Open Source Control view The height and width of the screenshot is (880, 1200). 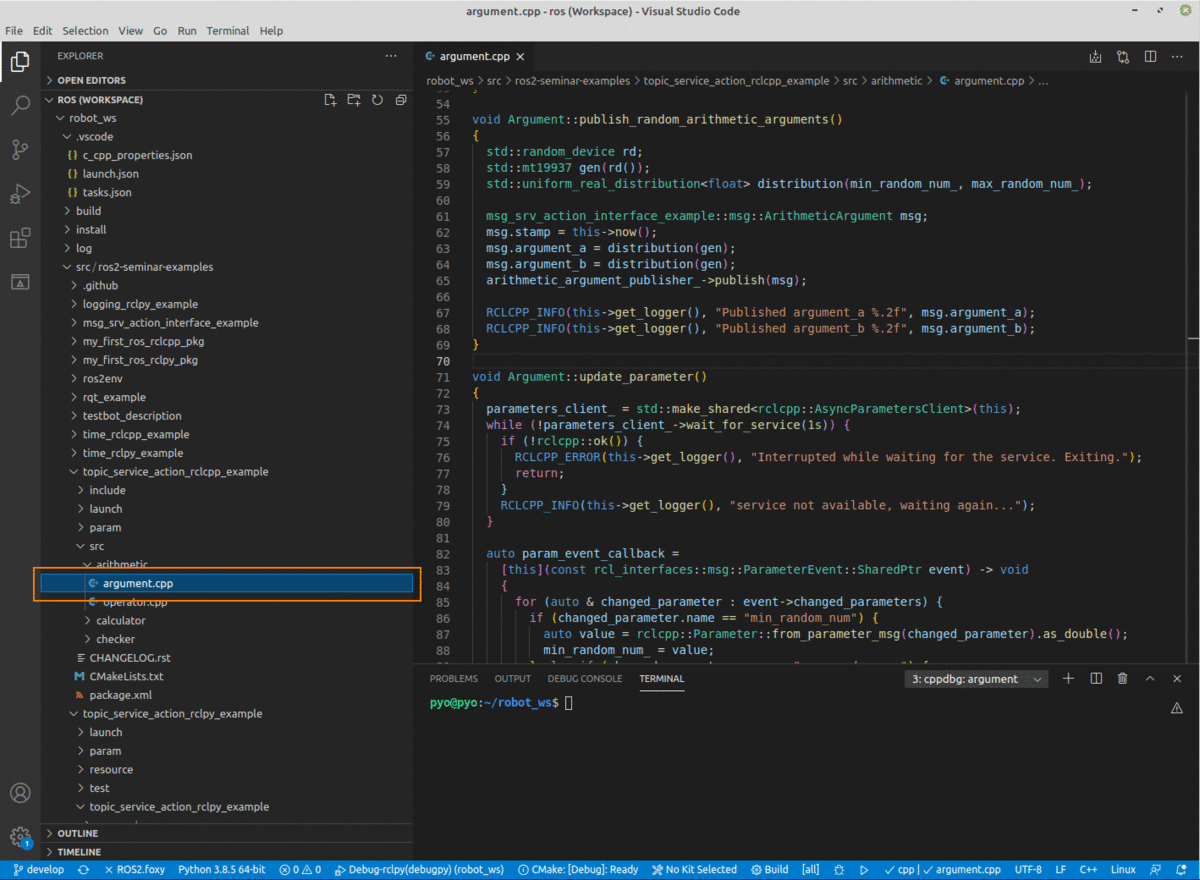point(20,149)
